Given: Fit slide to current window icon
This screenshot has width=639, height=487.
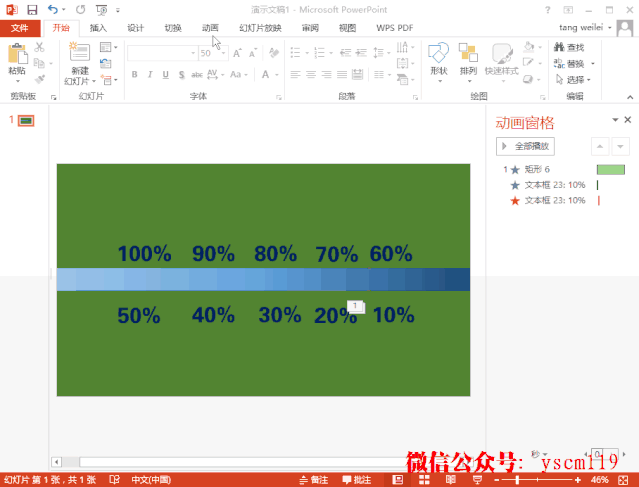Looking at the screenshot, I should 623,480.
